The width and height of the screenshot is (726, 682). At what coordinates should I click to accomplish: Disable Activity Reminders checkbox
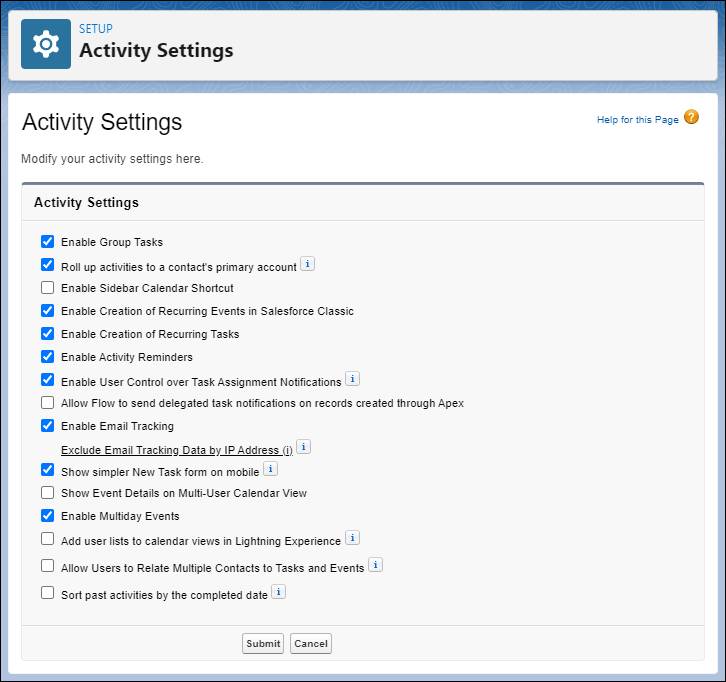tap(47, 357)
